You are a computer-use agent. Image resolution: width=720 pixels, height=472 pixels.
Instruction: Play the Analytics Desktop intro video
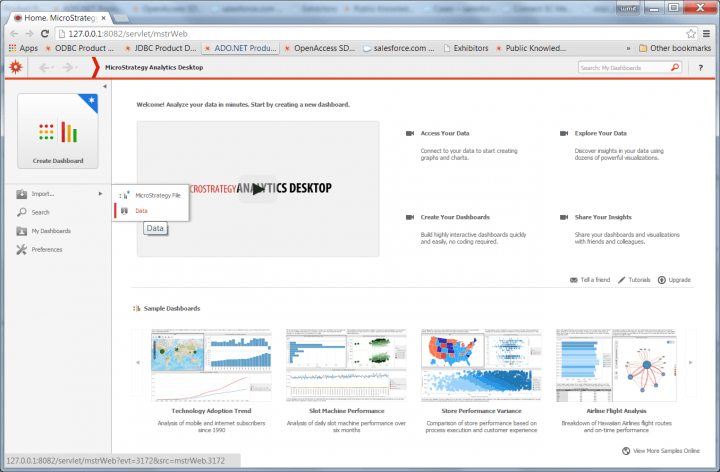pyautogui.click(x=258, y=188)
